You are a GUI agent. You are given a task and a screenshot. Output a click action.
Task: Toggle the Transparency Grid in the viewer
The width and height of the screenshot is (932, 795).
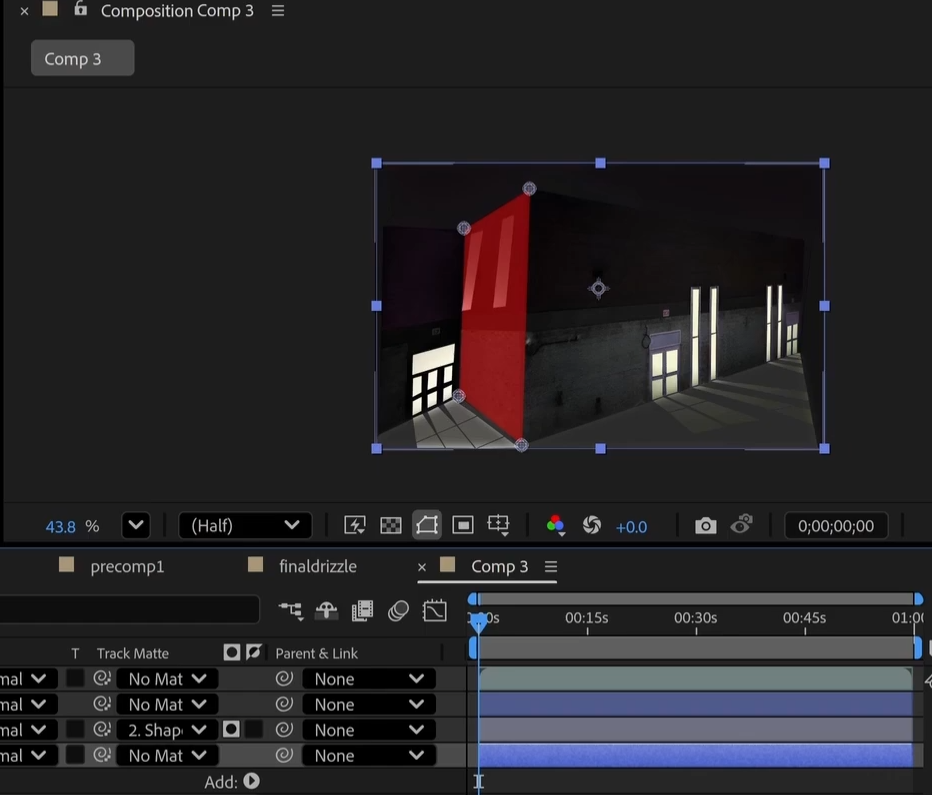390,524
